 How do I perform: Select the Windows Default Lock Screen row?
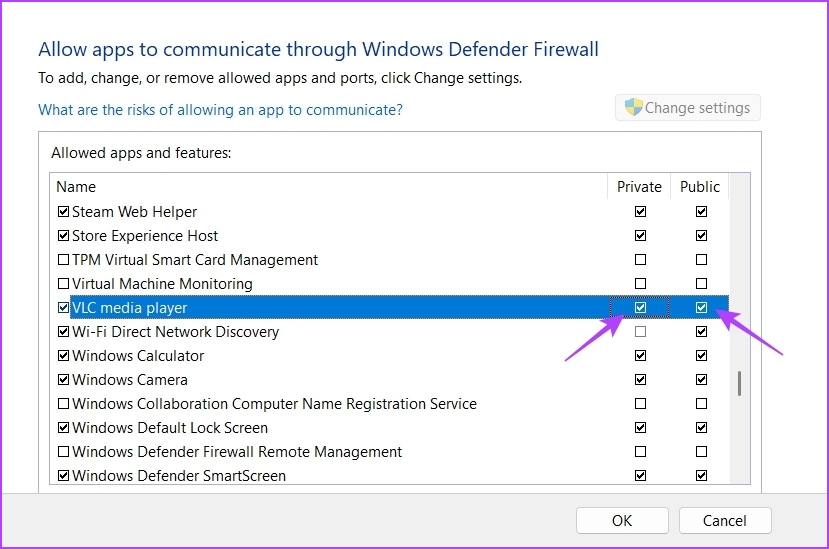click(x=391, y=427)
